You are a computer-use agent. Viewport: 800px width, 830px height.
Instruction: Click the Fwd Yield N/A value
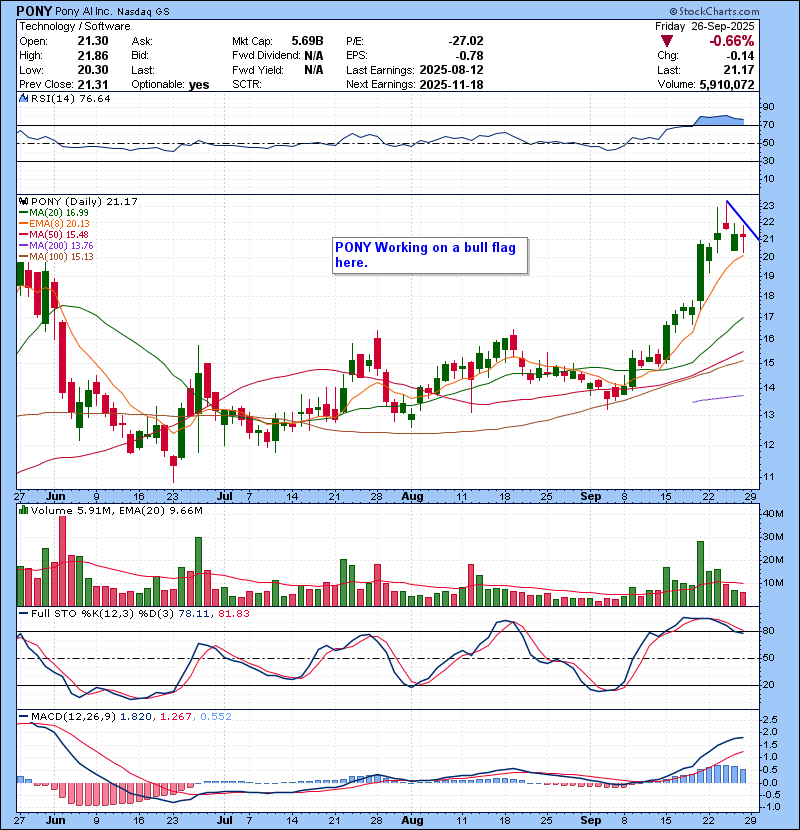(313, 70)
